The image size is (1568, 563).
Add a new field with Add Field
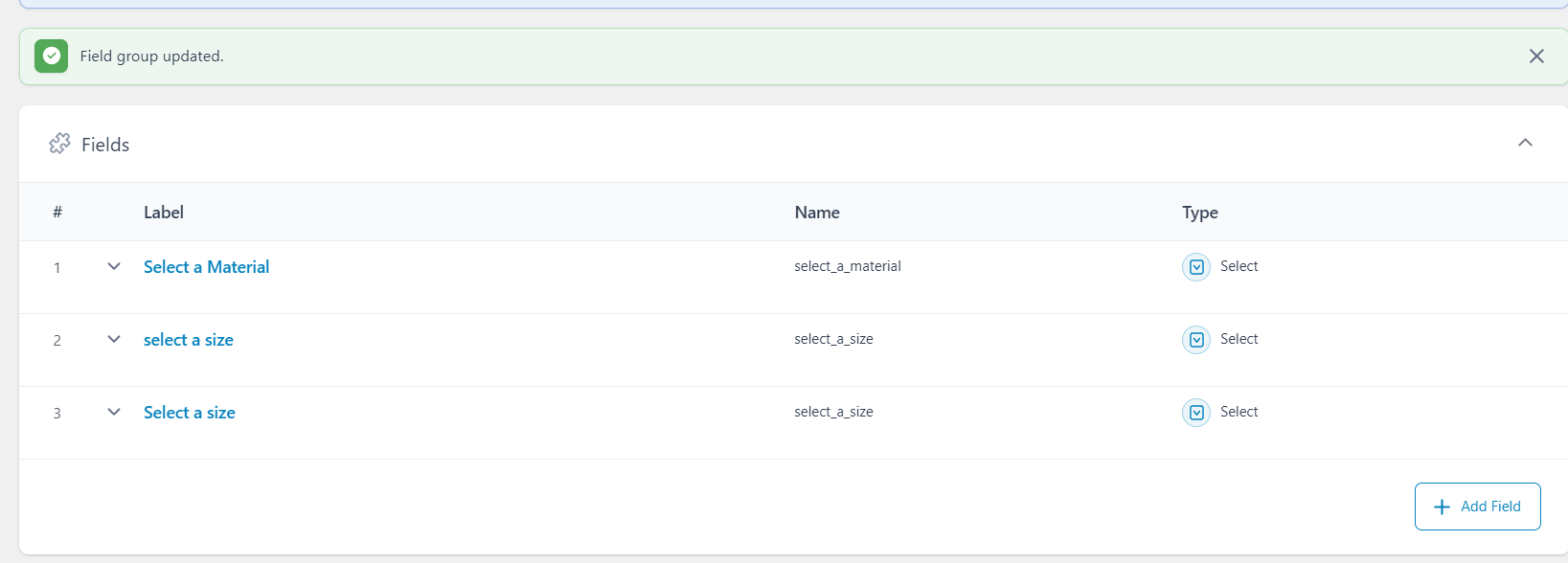point(1477,507)
